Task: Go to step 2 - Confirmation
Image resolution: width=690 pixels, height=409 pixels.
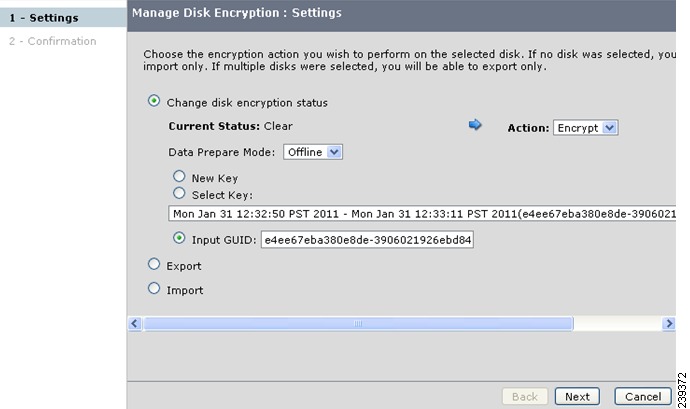Action: 53,41
